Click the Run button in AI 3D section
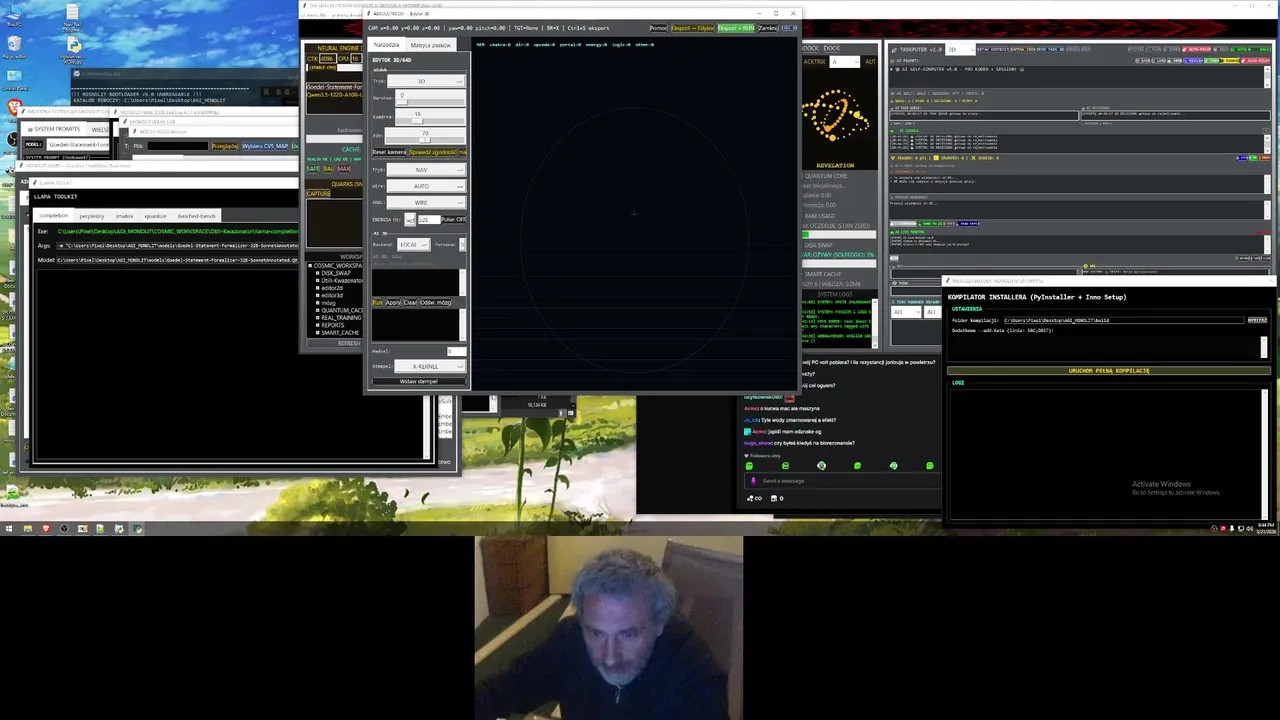This screenshot has height=720, width=1280. click(x=377, y=302)
